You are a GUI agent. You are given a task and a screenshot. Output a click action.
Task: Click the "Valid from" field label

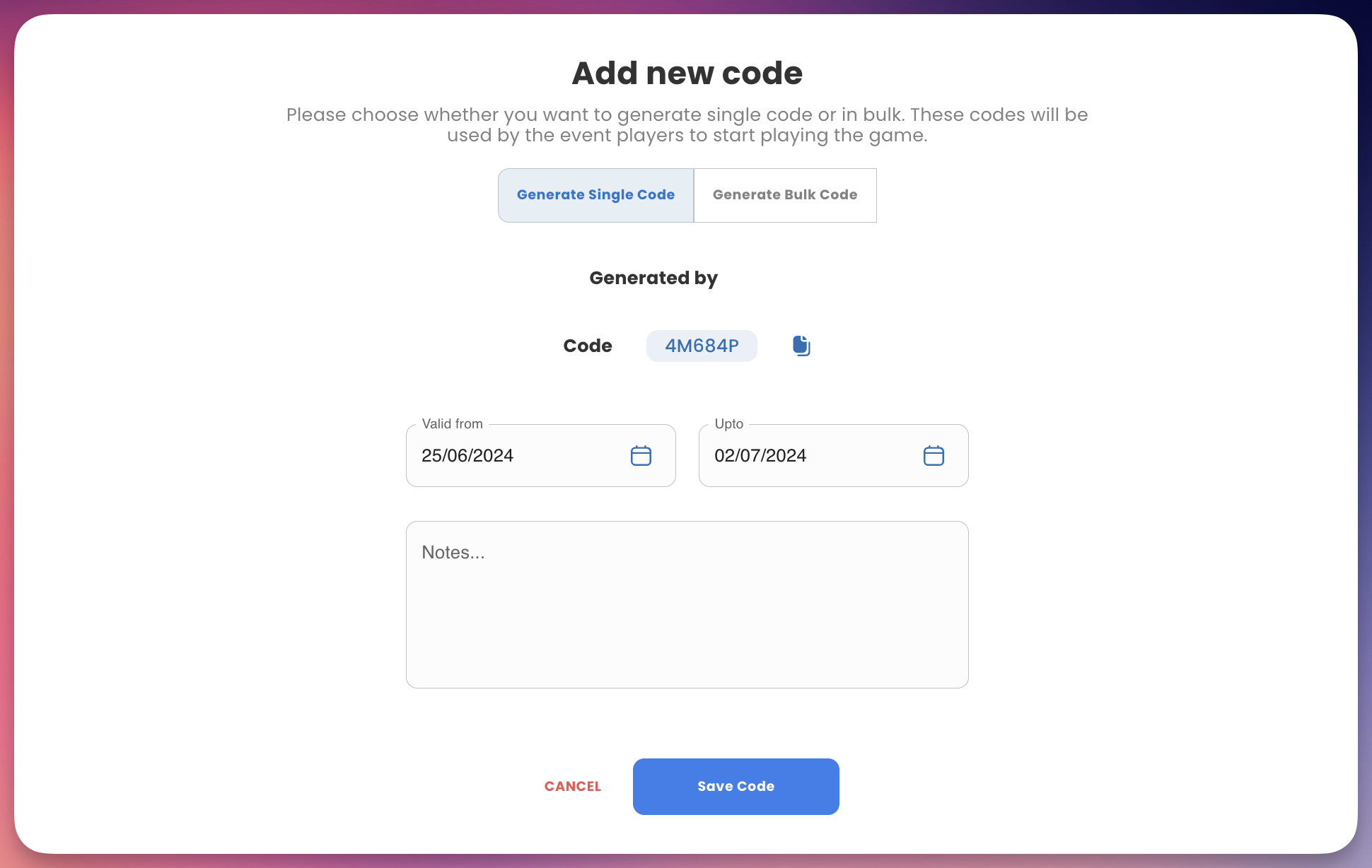[x=452, y=424]
